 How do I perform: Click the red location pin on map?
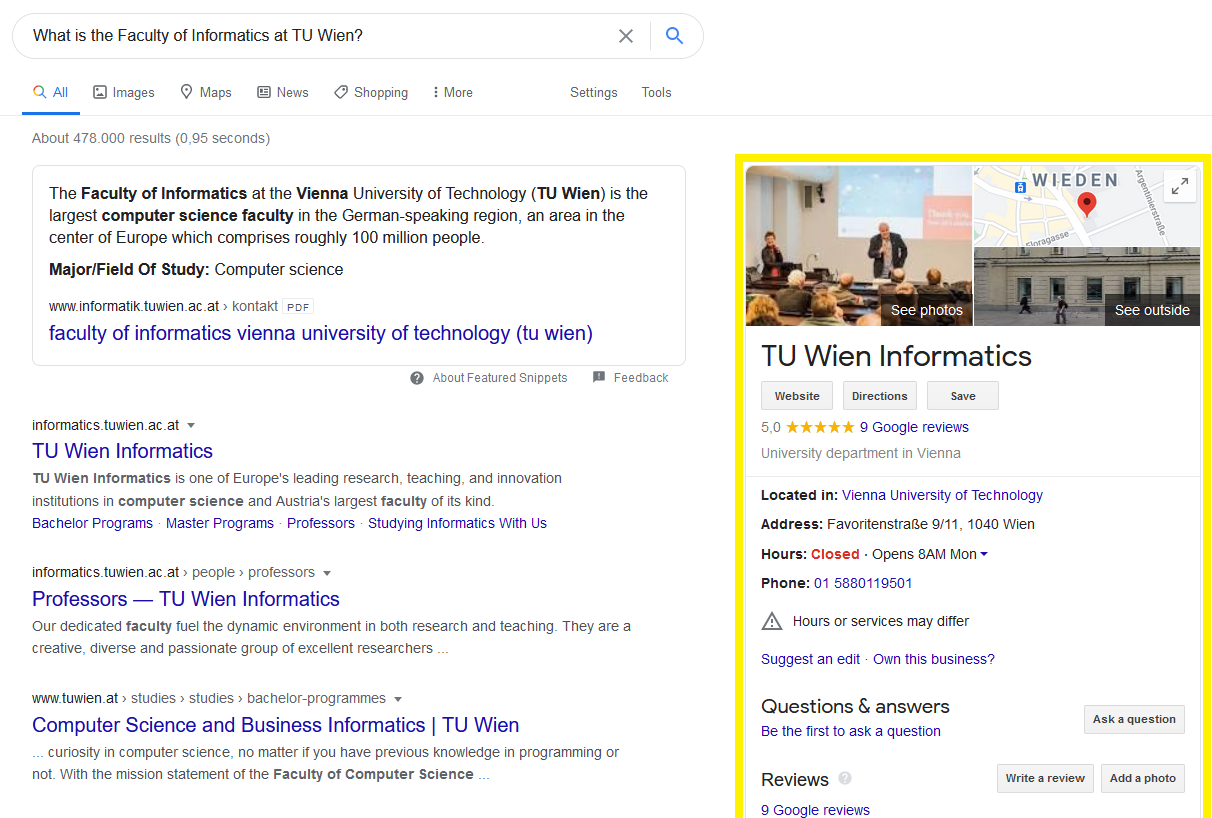pyautogui.click(x=1087, y=205)
